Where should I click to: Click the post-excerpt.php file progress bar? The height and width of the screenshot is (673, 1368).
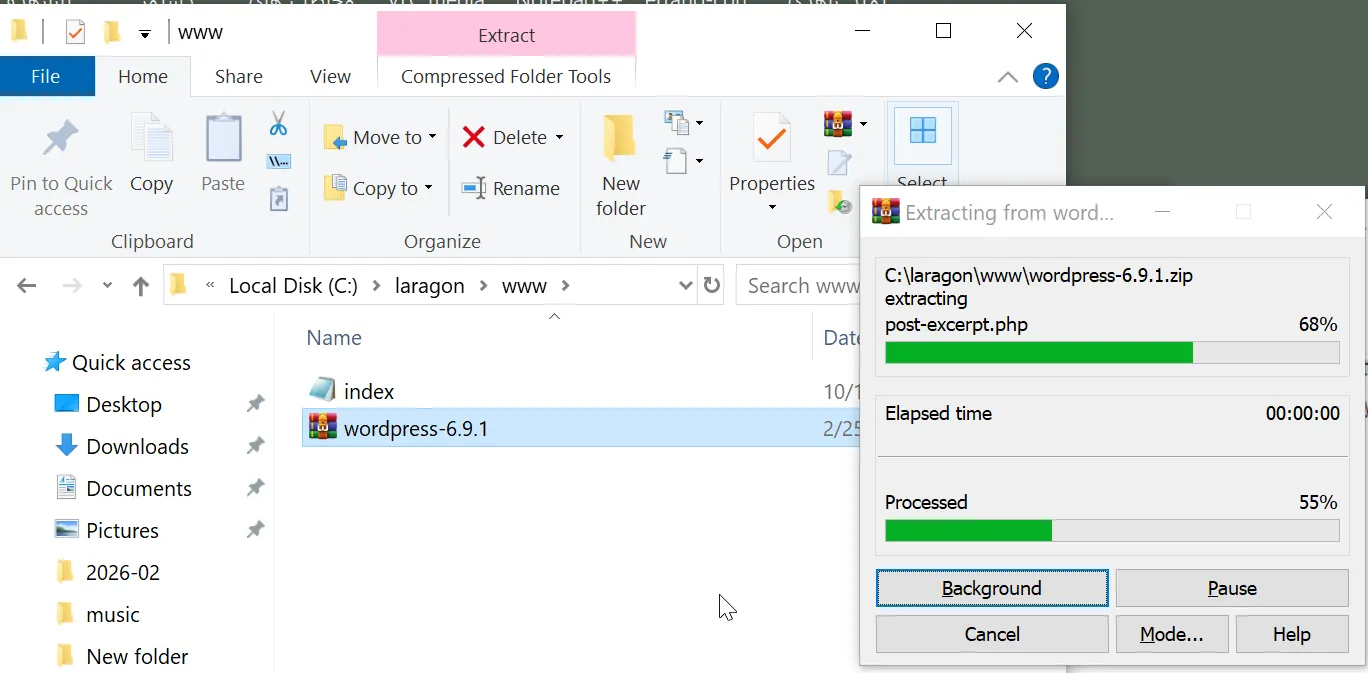point(1112,352)
